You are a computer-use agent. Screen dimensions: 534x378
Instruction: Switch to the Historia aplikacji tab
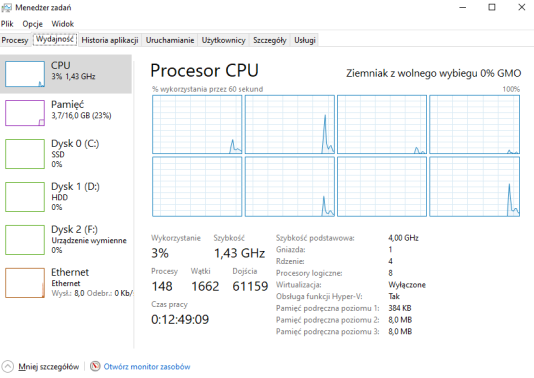(110, 40)
